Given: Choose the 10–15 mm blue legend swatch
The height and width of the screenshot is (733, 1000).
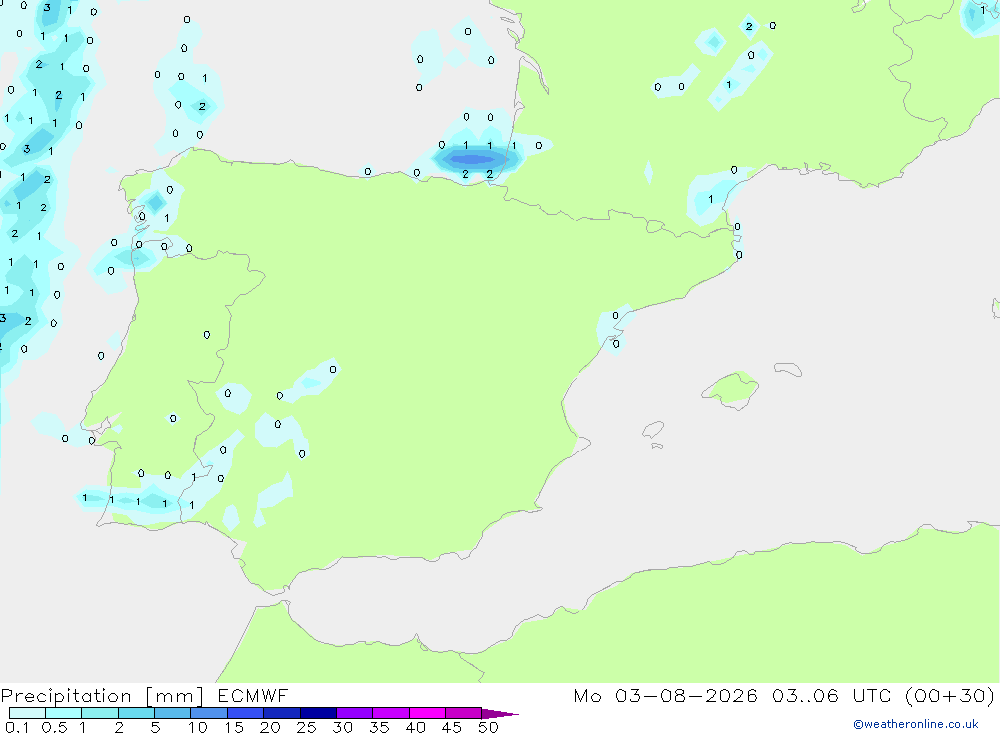Looking at the screenshot, I should coord(209,713).
